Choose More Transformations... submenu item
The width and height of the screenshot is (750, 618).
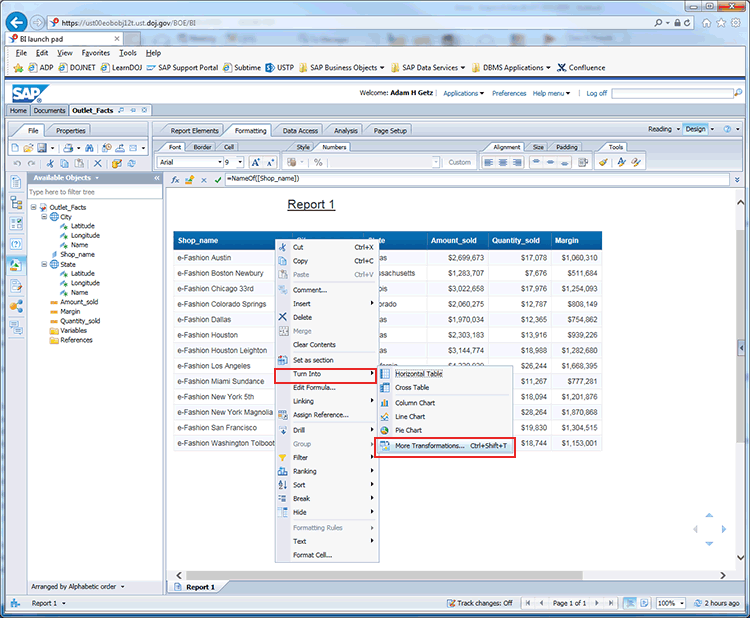445,446
